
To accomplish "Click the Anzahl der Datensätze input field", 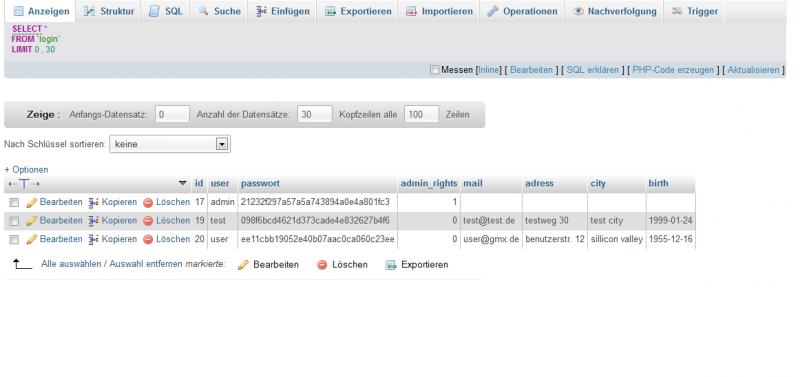I will pos(315,115).
